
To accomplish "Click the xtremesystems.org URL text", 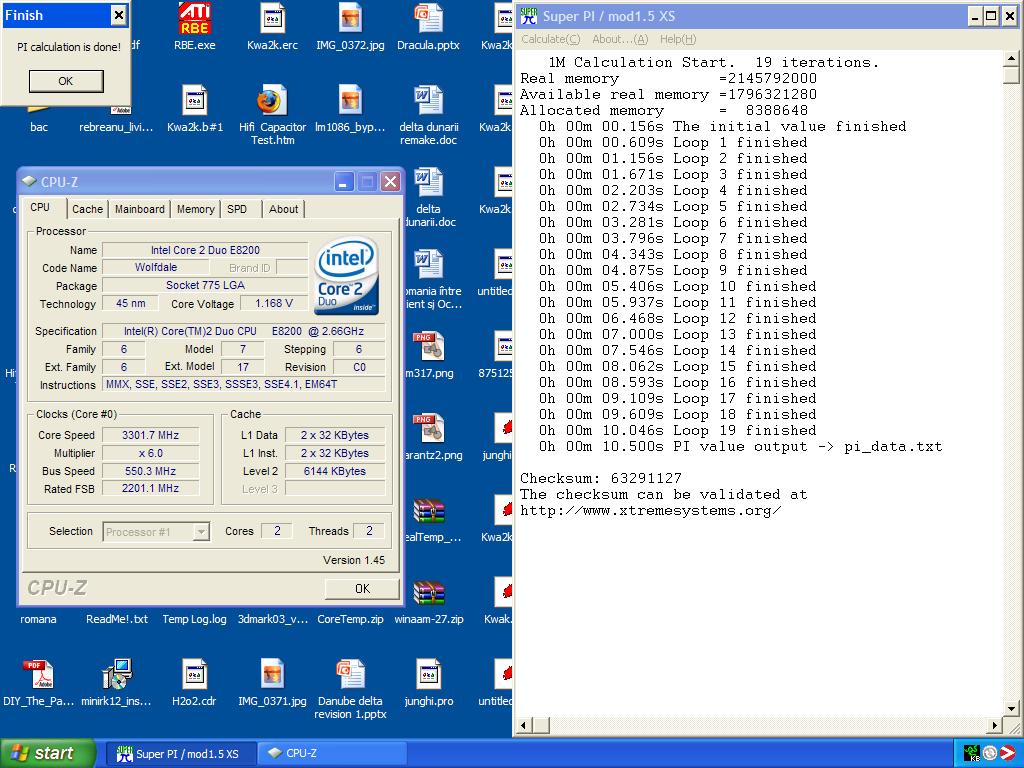I will point(650,511).
